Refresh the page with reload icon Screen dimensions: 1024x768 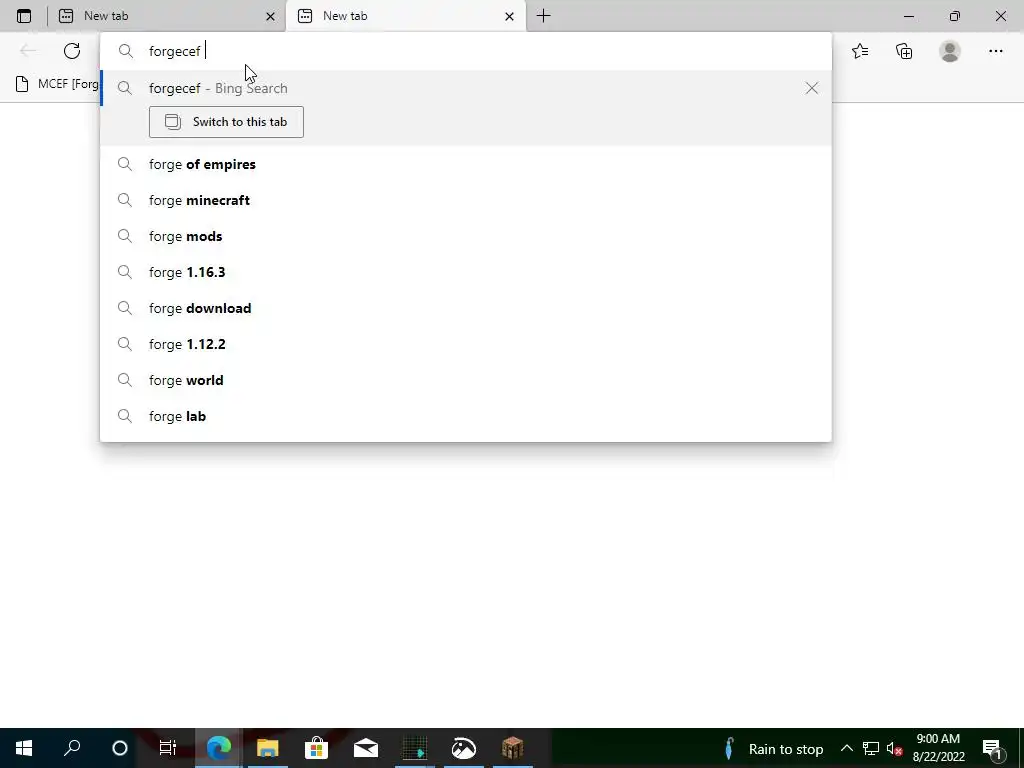coord(72,51)
